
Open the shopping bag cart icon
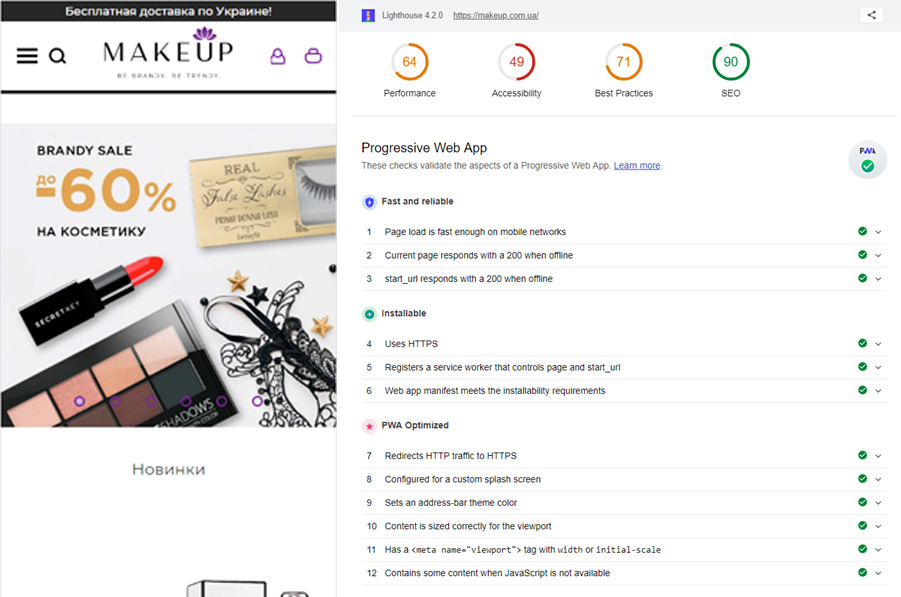313,56
